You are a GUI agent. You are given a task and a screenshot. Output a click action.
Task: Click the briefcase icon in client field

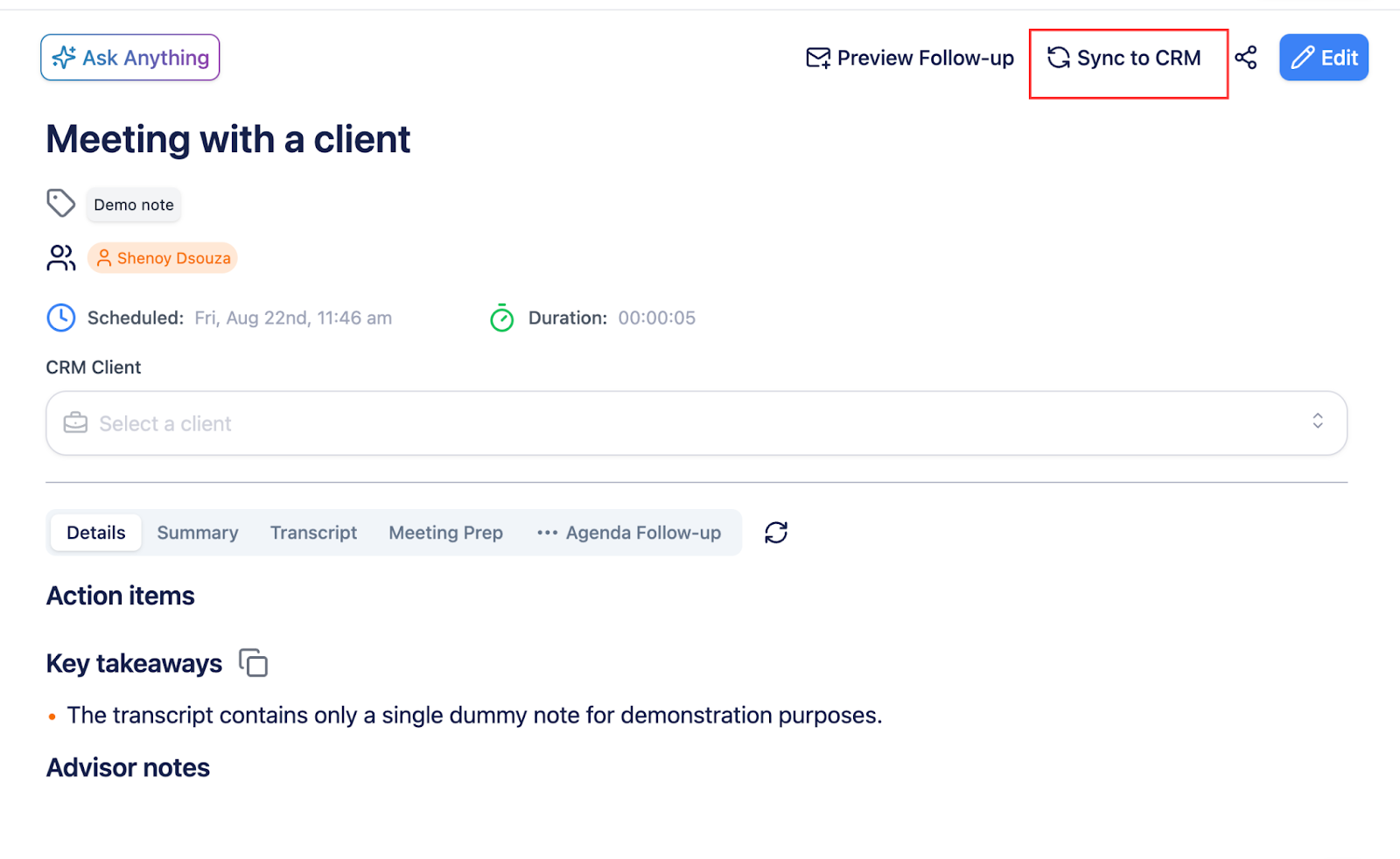[x=75, y=423]
